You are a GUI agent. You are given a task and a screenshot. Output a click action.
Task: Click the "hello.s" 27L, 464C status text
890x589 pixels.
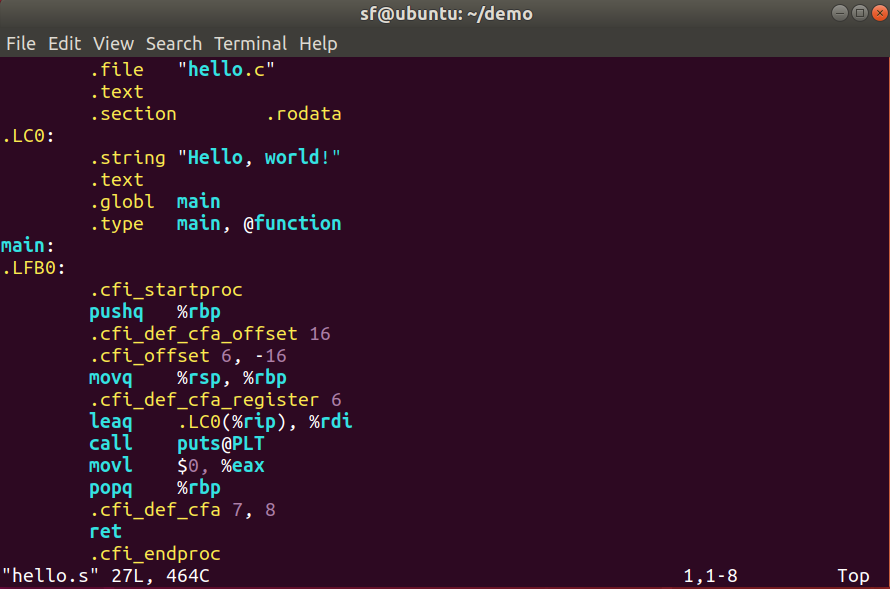point(106,576)
